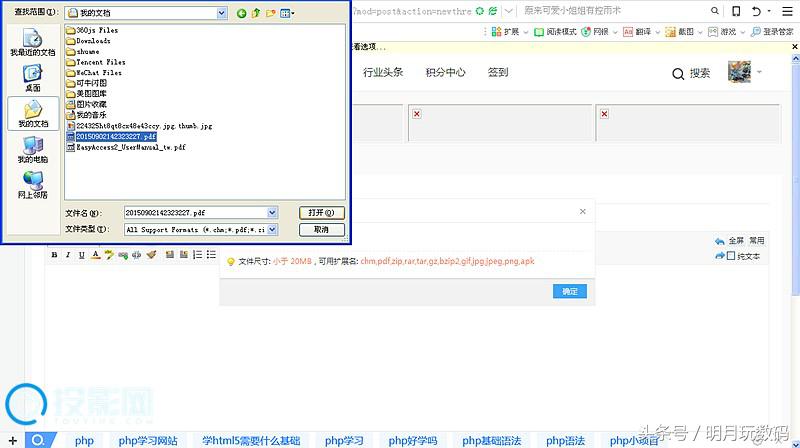800x448 pixels.
Task: Select 我的文档 in the places bar
Action: point(33,114)
